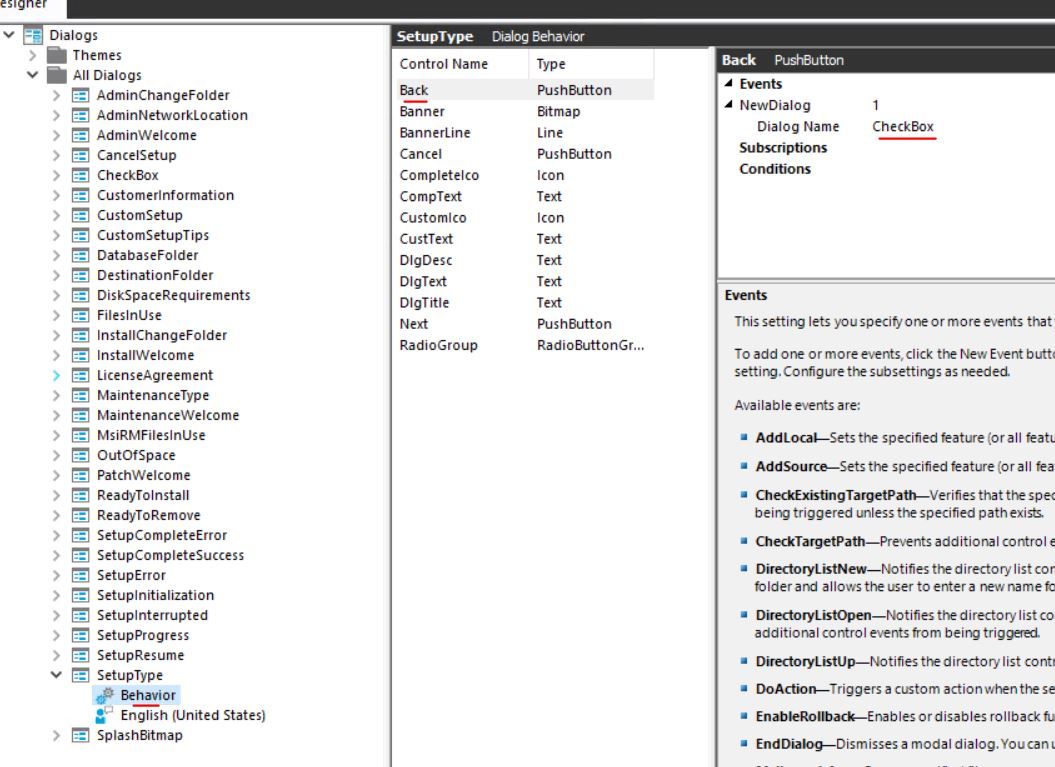Image resolution: width=1055 pixels, height=767 pixels.
Task: Collapse the Events section triangle
Action: [729, 83]
